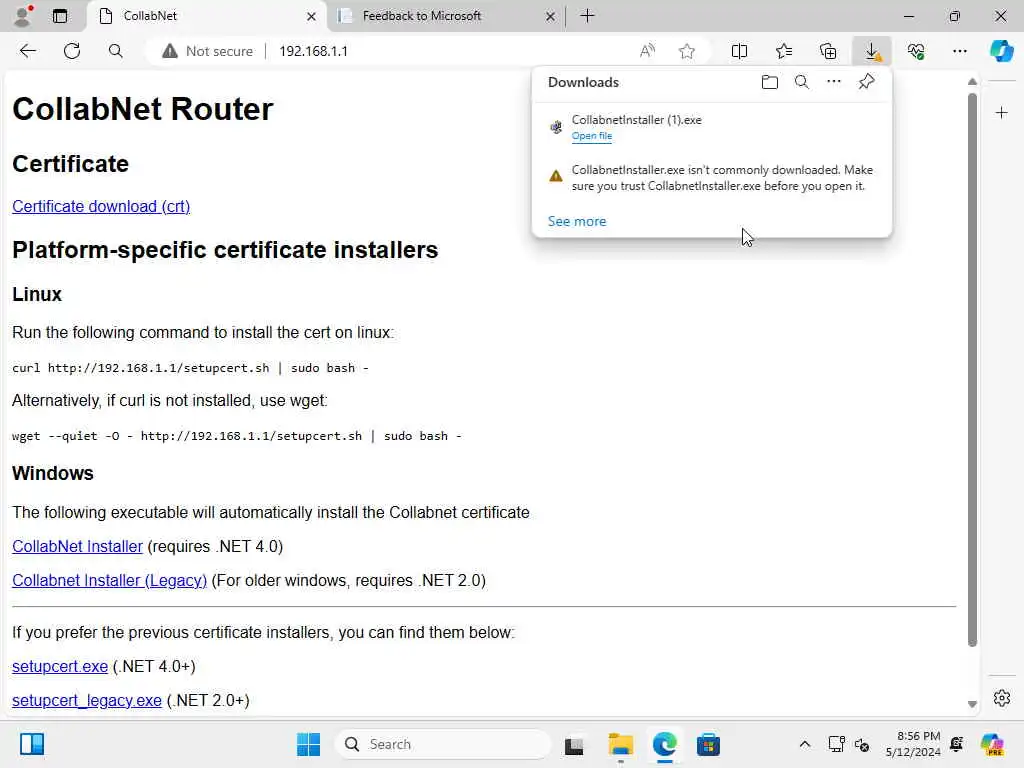Click the browser Back arrow
Image resolution: width=1024 pixels, height=768 pixels.
27,51
